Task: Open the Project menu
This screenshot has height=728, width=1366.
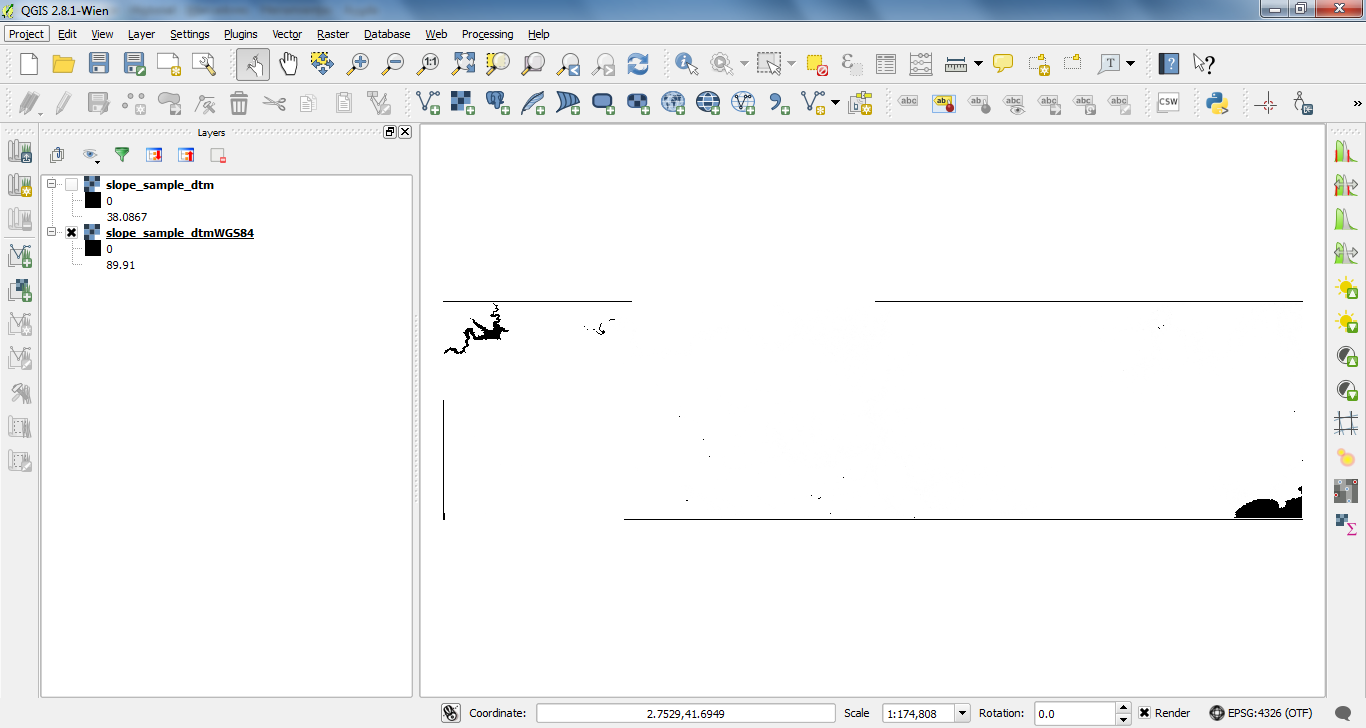Action: pyautogui.click(x=26, y=34)
